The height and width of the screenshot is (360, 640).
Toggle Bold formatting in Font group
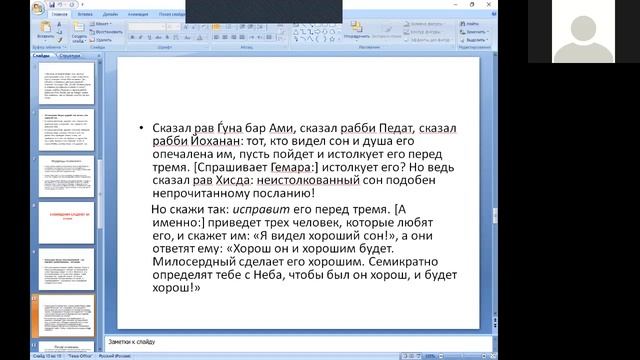coord(132,37)
